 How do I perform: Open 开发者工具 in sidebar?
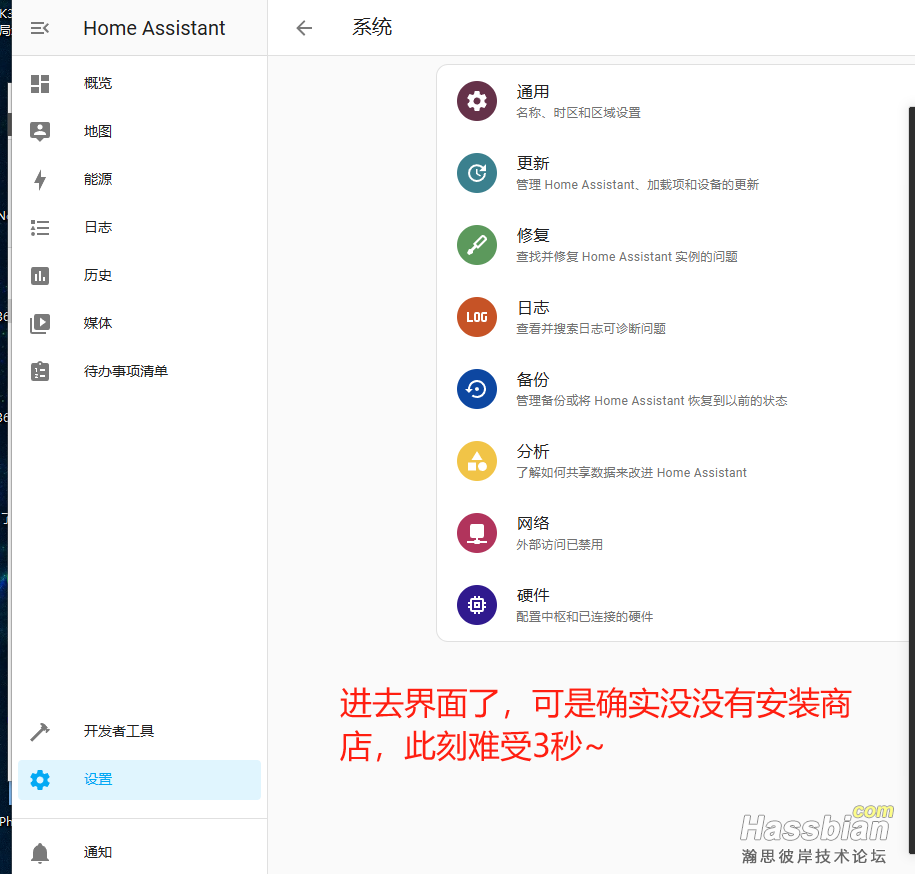pyautogui.click(x=139, y=731)
